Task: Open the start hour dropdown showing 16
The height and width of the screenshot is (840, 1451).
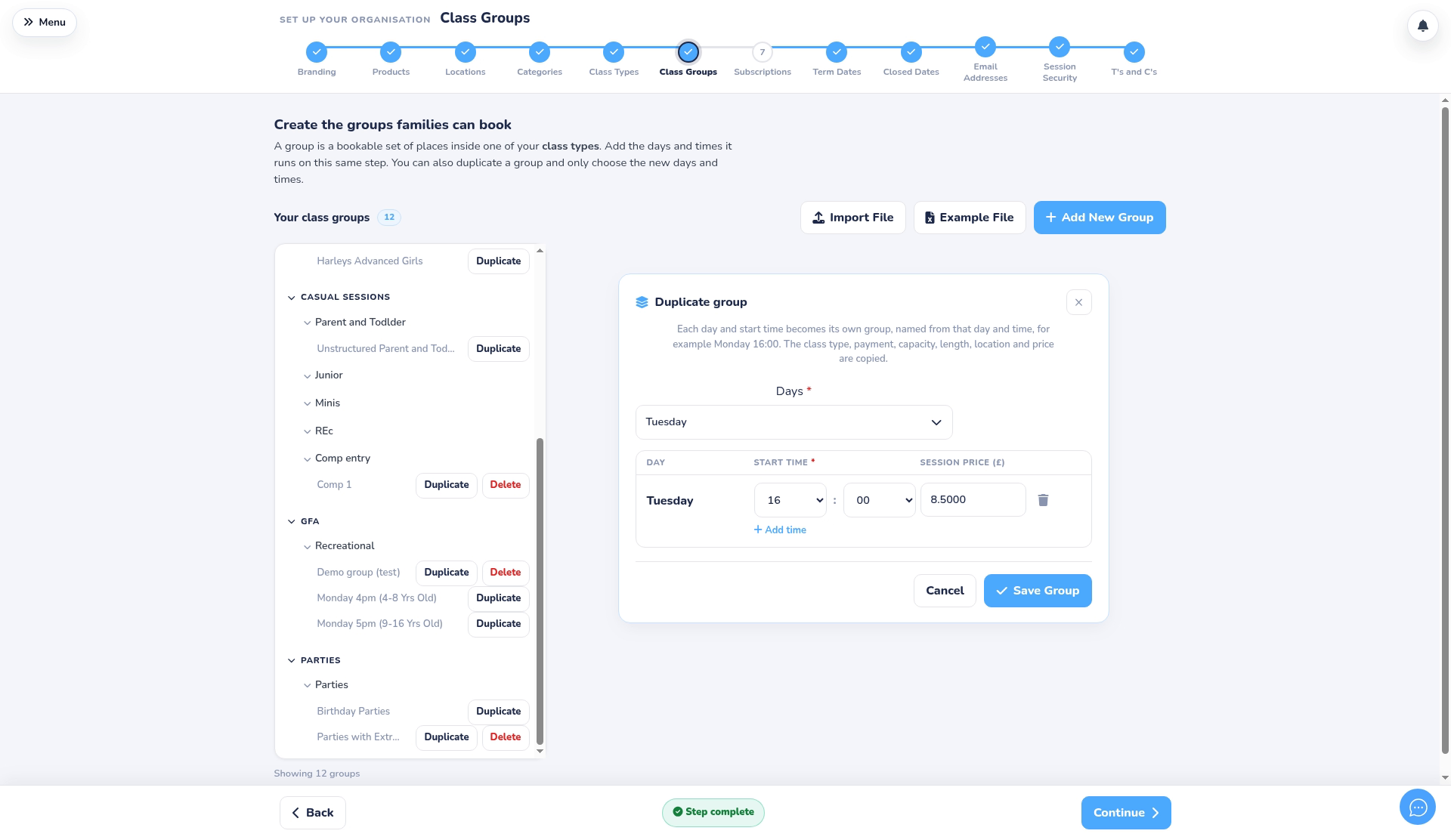Action: point(790,500)
